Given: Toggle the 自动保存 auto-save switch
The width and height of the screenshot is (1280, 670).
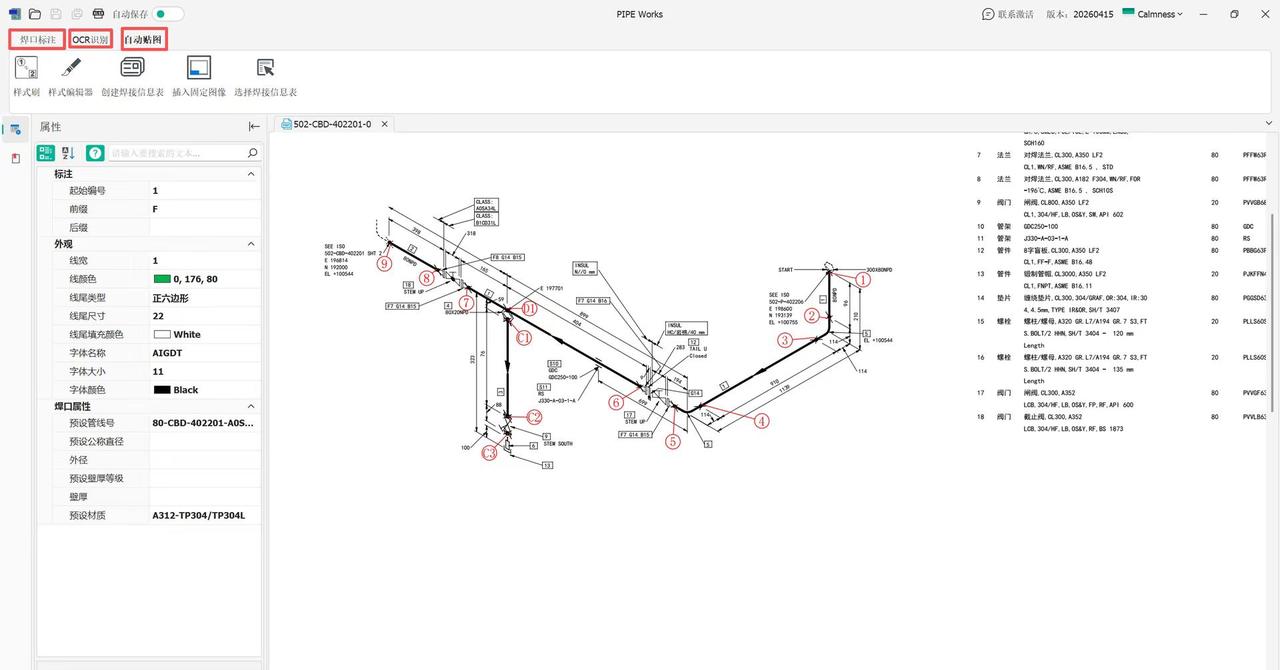Looking at the screenshot, I should (168, 14).
